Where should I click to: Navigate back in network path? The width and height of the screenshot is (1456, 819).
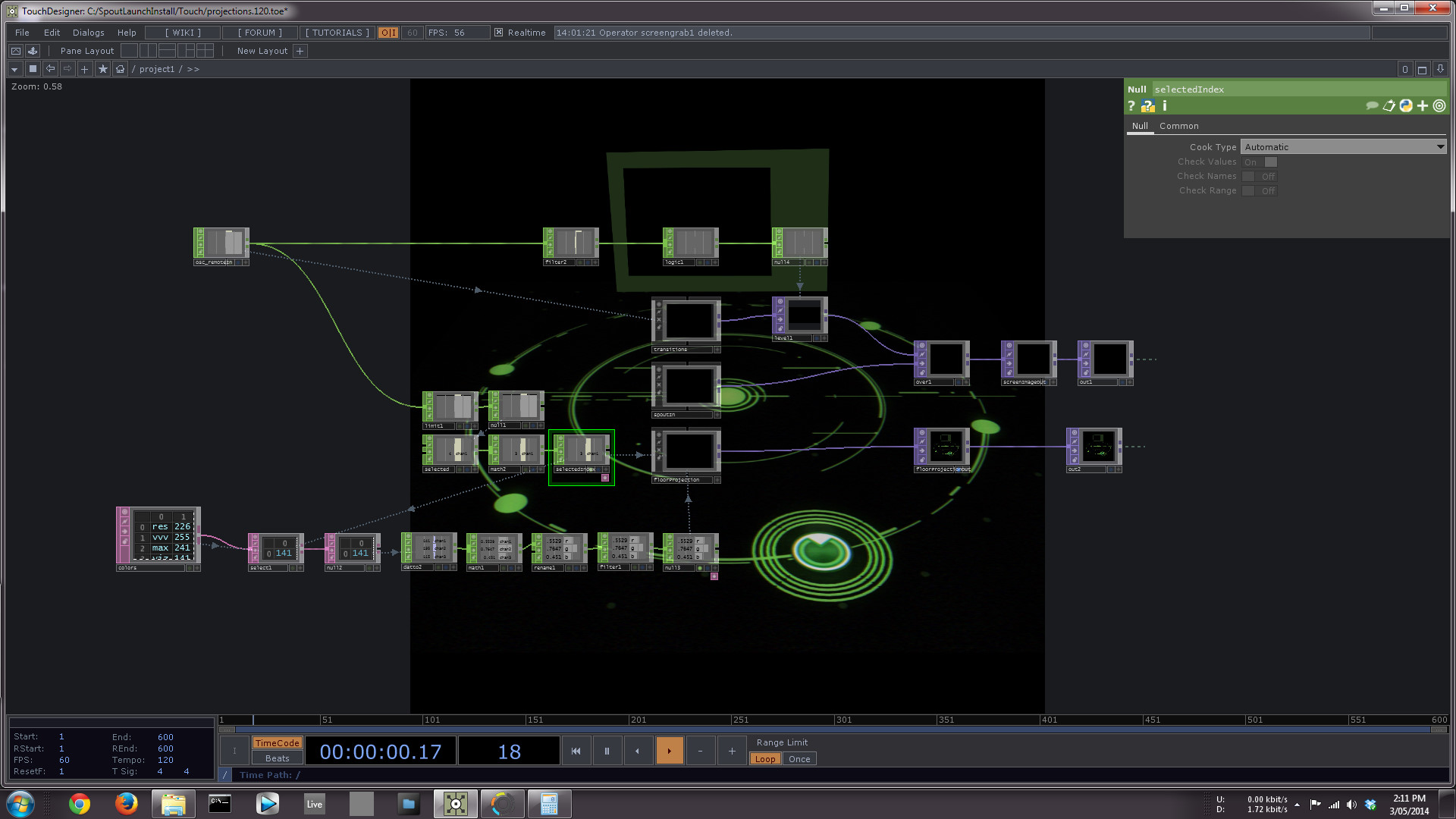[50, 69]
